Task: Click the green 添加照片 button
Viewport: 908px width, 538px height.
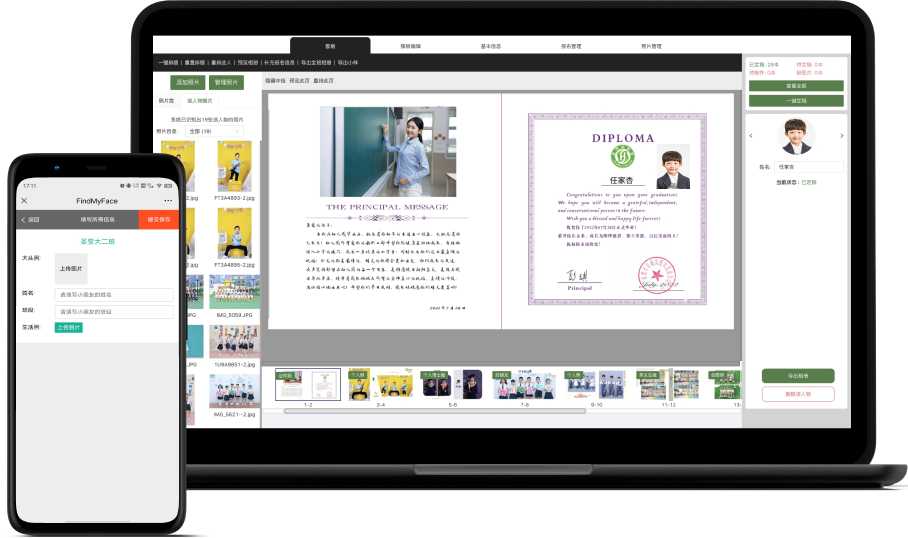Action: pos(187,82)
